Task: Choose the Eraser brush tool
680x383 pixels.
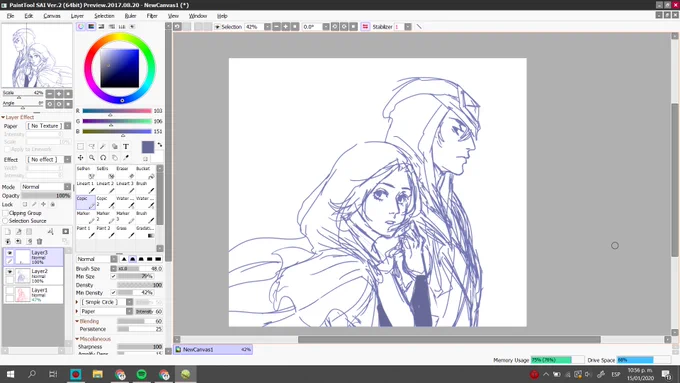Action: (x=125, y=172)
